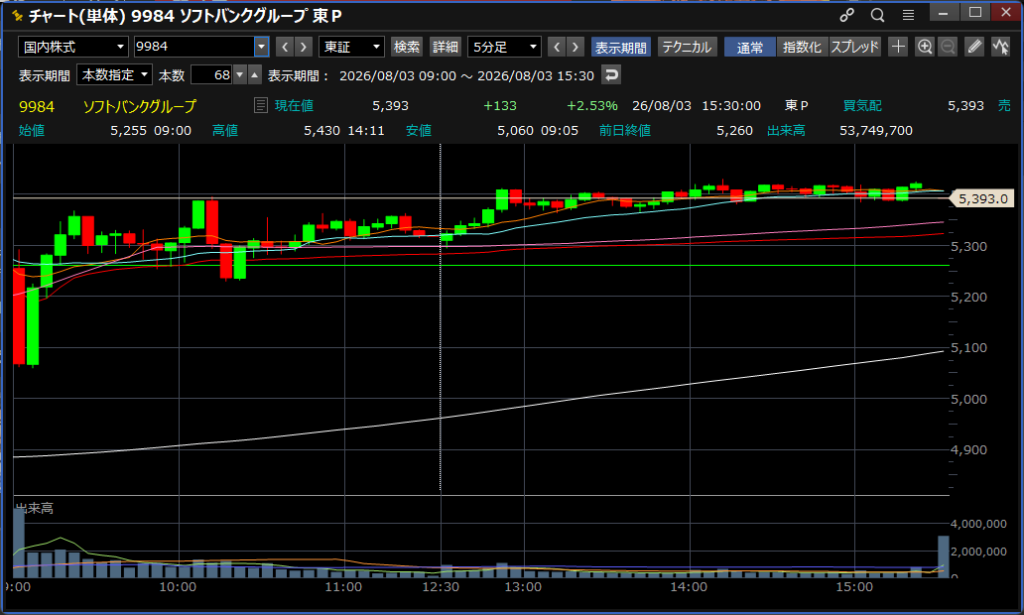The width and height of the screenshot is (1024, 615).
Task: Click the 詳細 details button
Action: pyautogui.click(x=445, y=47)
